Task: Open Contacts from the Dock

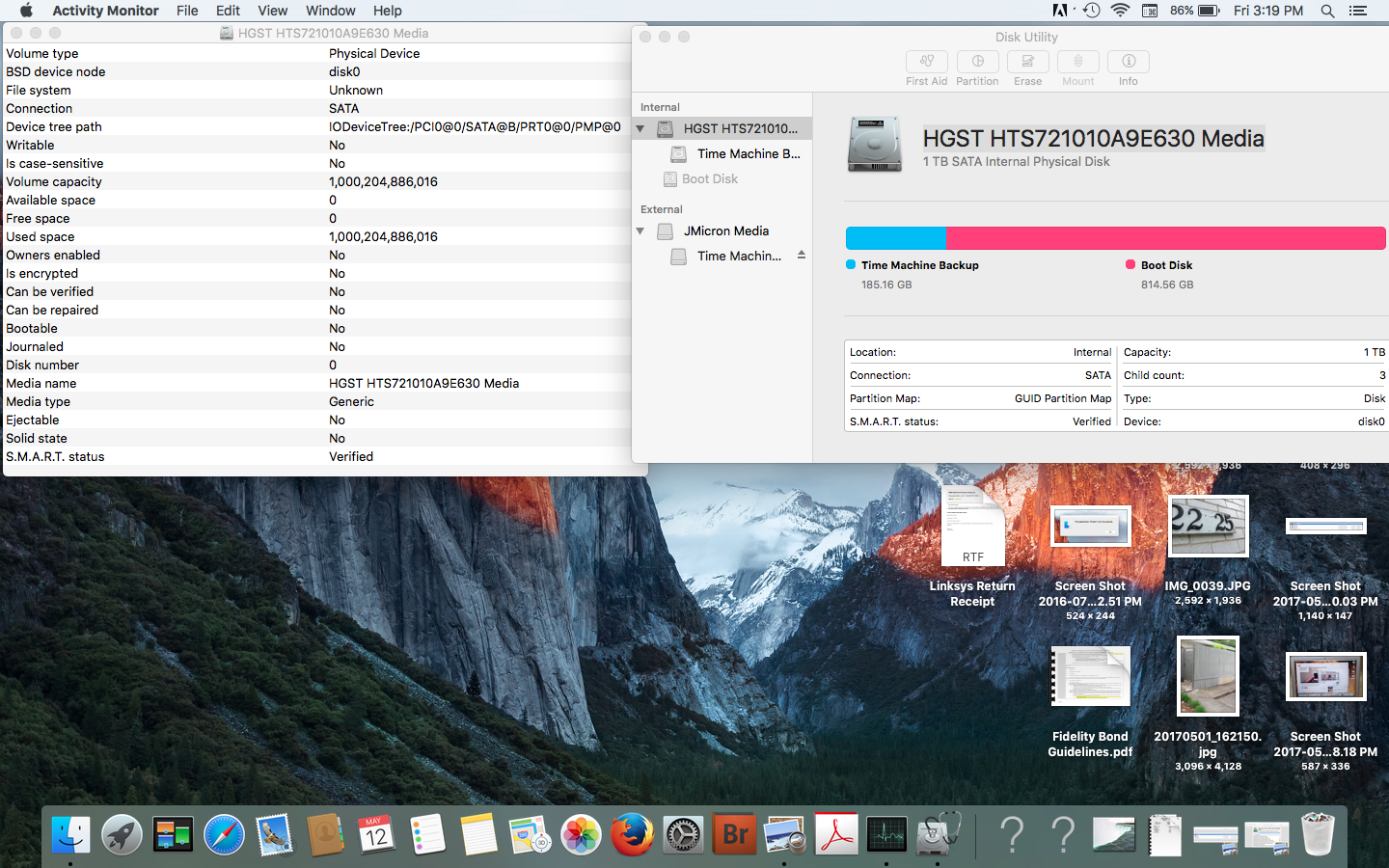Action: 326,834
